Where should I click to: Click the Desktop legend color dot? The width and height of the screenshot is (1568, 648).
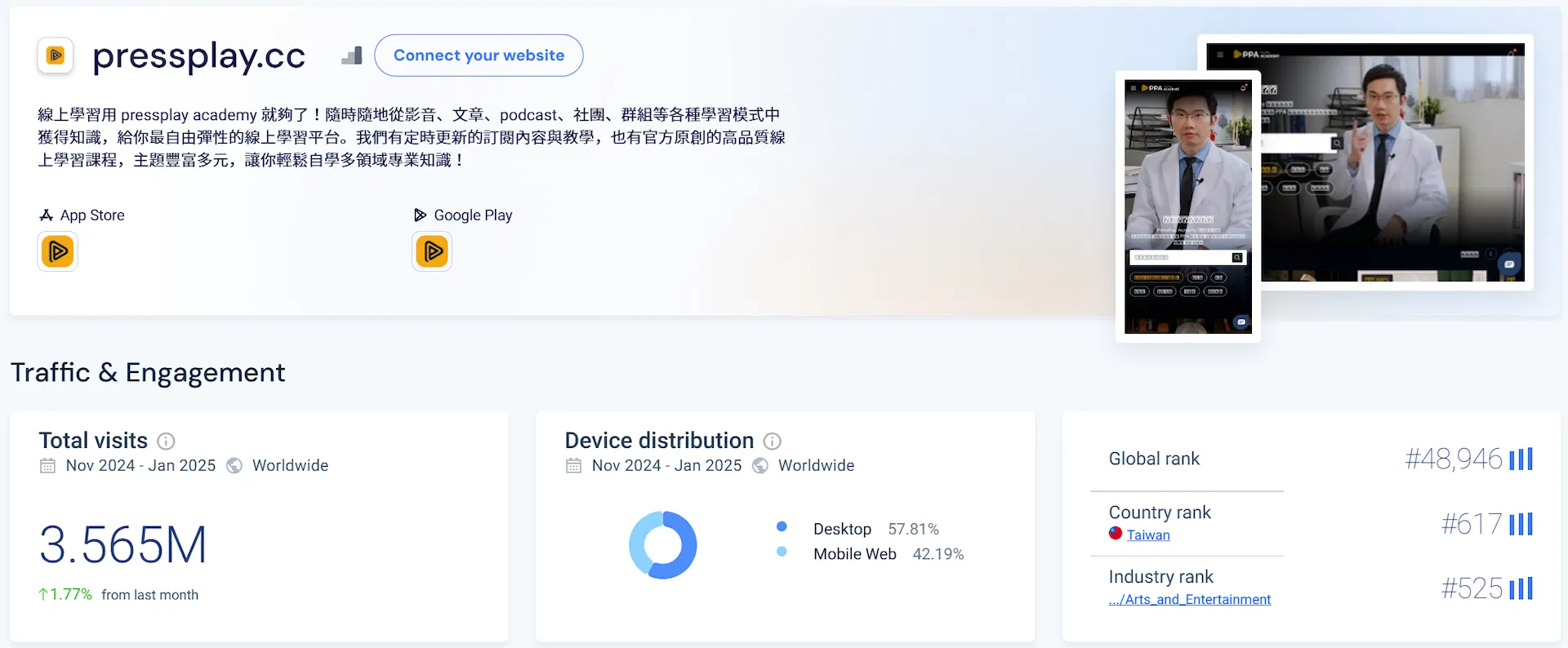(782, 527)
